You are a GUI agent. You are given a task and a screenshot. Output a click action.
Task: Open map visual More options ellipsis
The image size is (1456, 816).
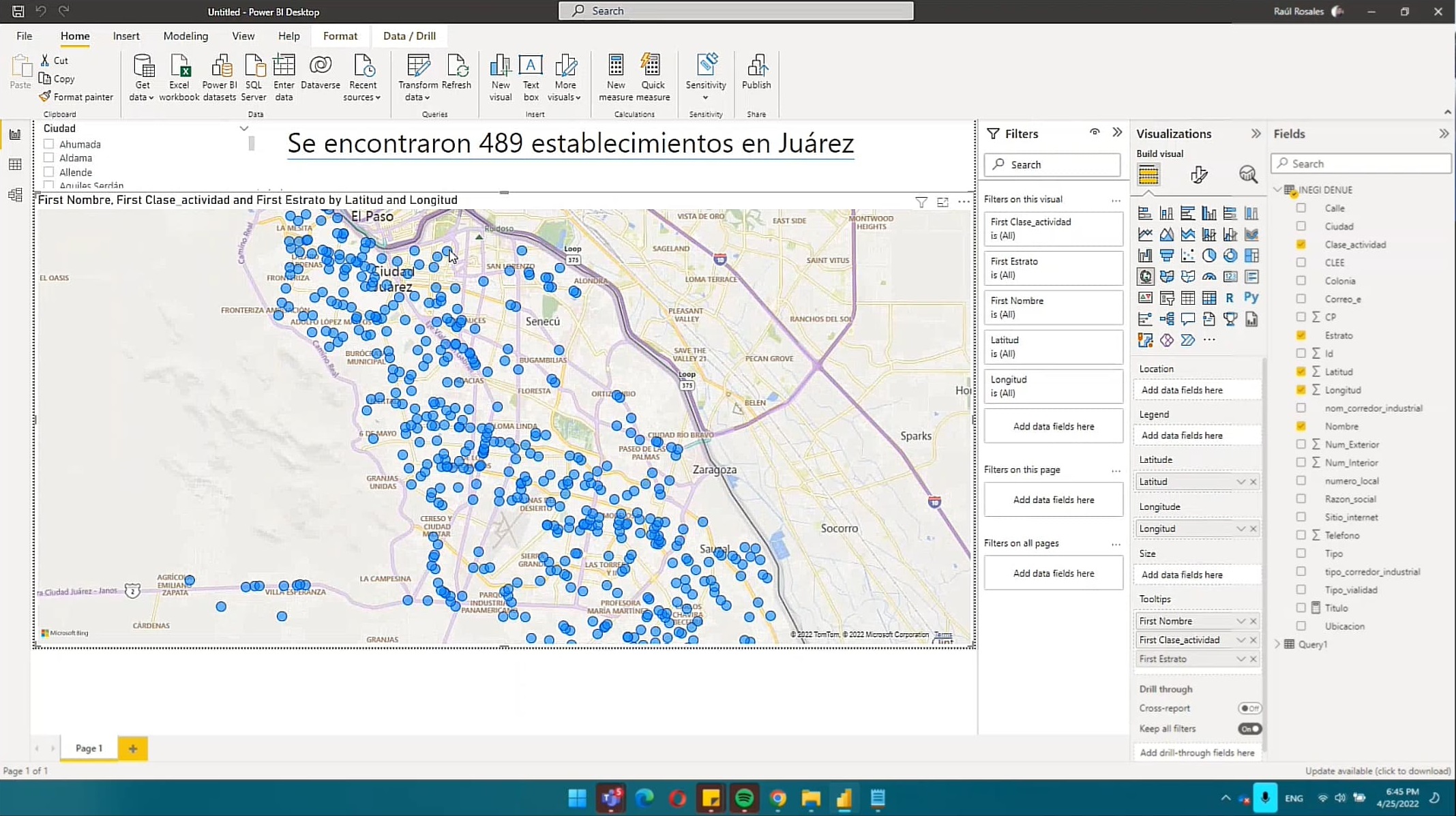[964, 202]
